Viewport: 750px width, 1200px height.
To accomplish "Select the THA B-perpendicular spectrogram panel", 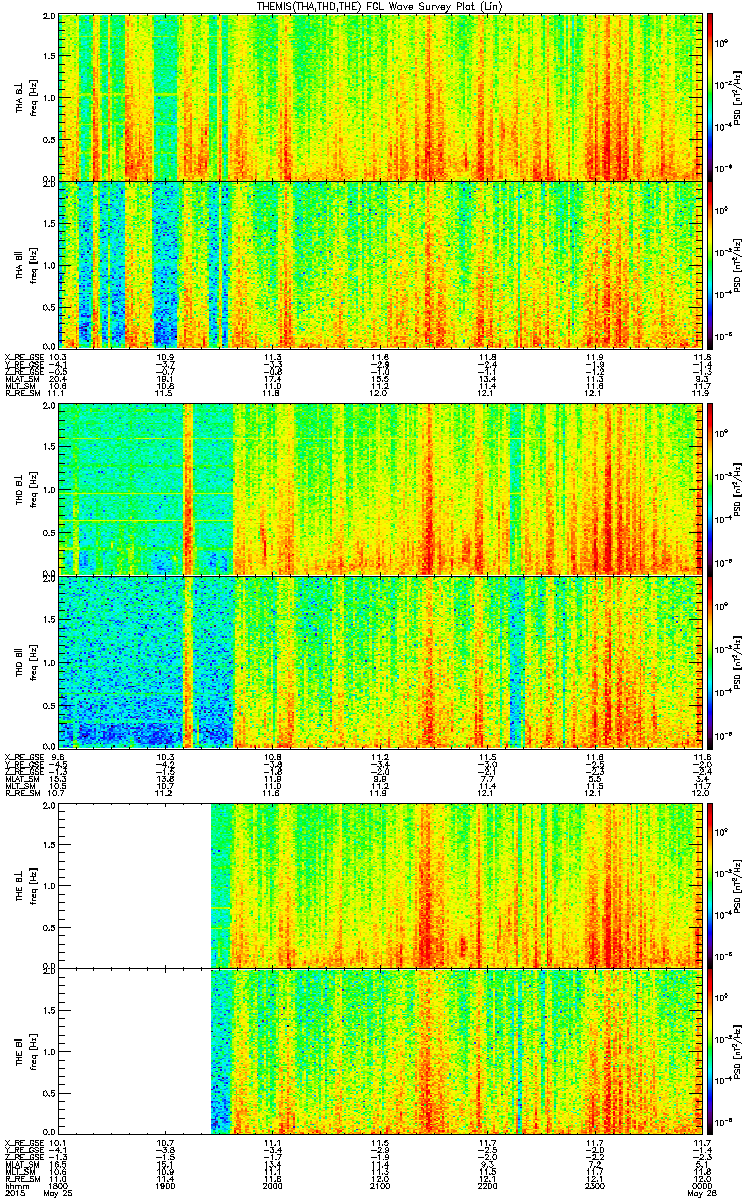I will (x=380, y=97).
